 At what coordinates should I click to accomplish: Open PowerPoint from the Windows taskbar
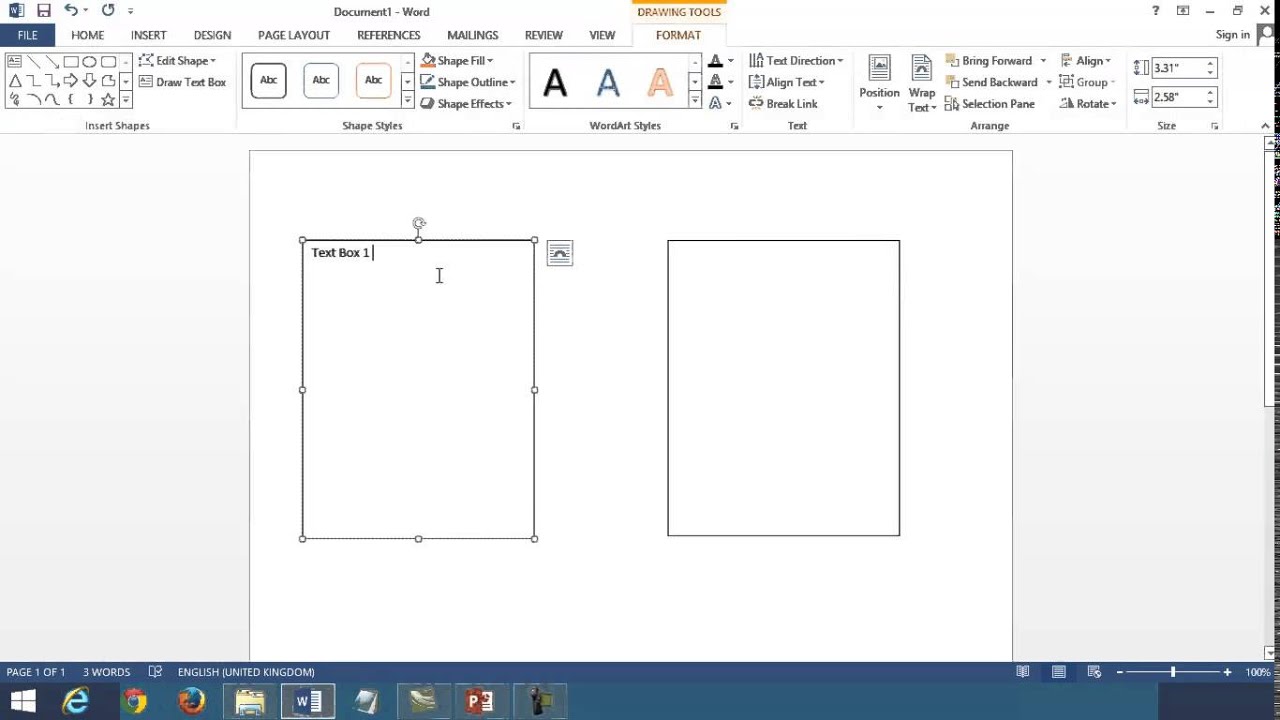coord(480,702)
